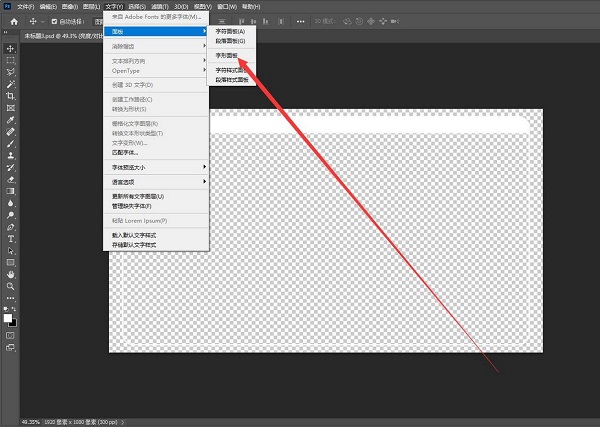Viewport: 600px width, 427px height.
Task: Select the Crop tool
Action: [10, 96]
